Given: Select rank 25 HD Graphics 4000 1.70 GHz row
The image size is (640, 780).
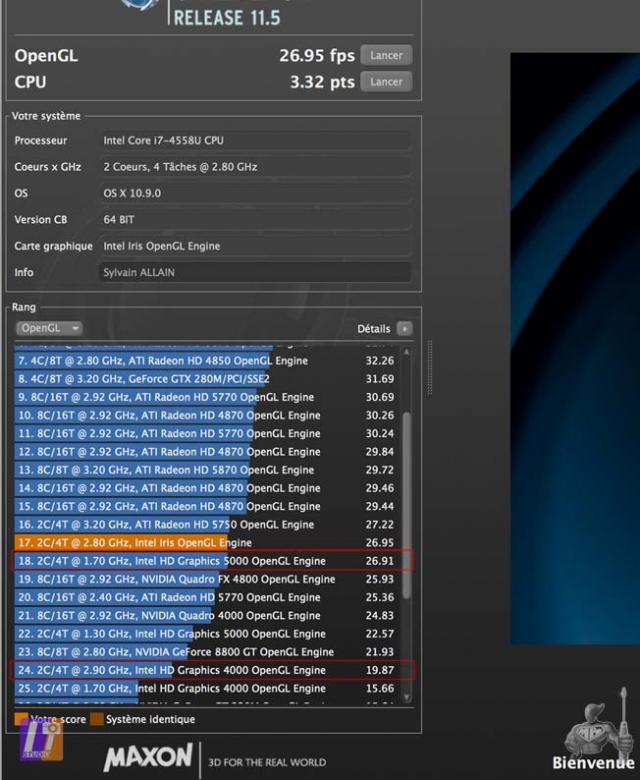Looking at the screenshot, I should pyautogui.click(x=206, y=688).
